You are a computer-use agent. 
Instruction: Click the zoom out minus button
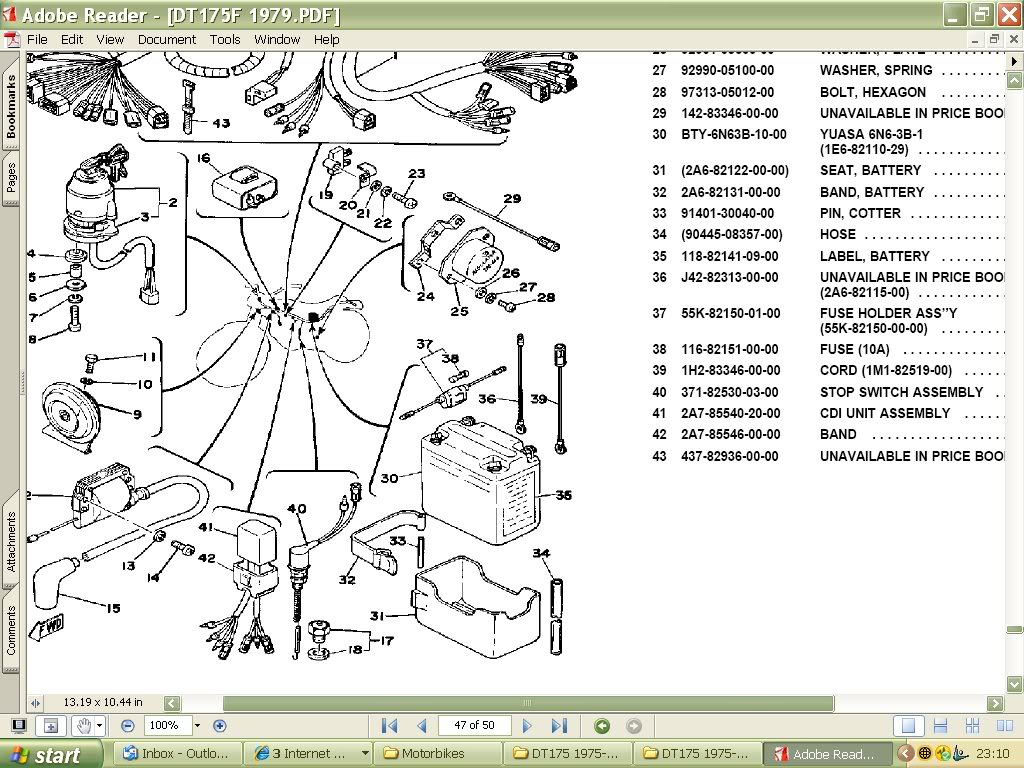128,726
